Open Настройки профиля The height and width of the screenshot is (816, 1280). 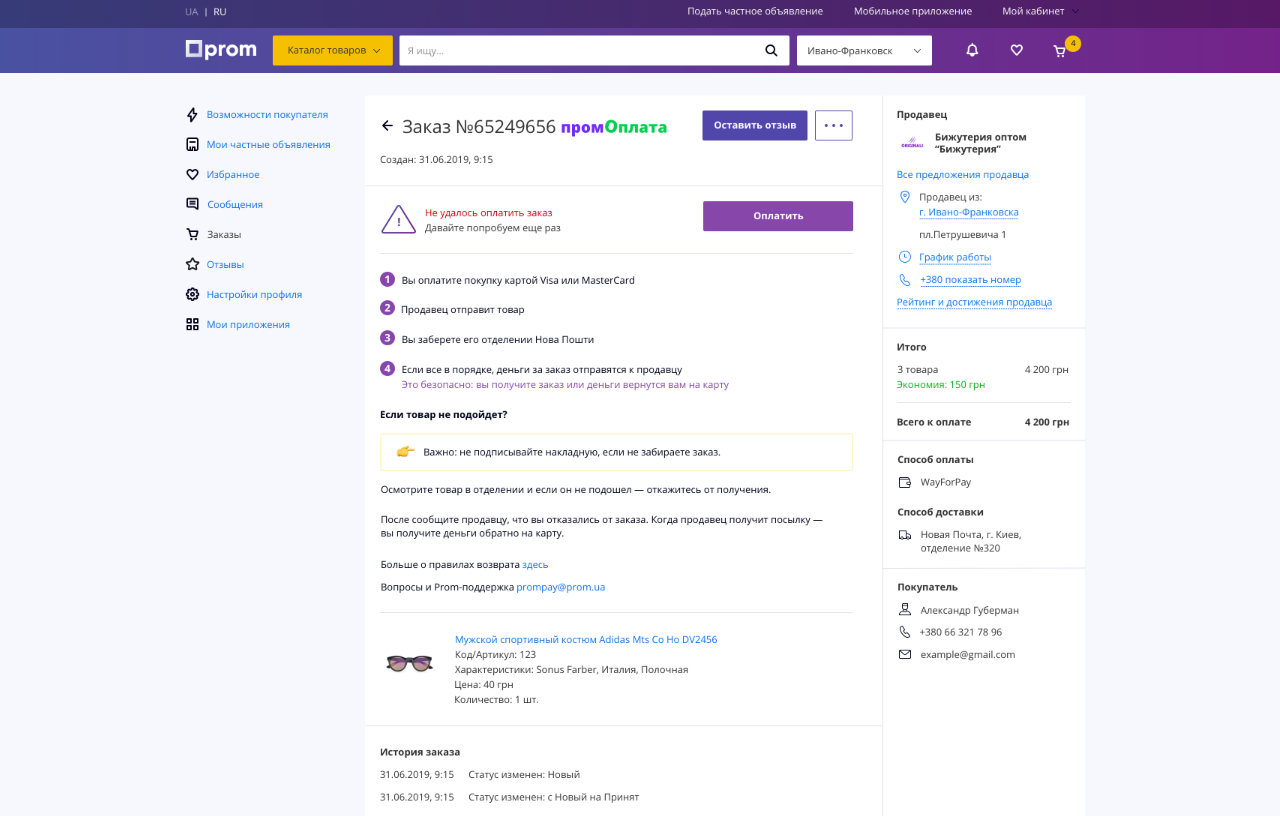click(254, 294)
